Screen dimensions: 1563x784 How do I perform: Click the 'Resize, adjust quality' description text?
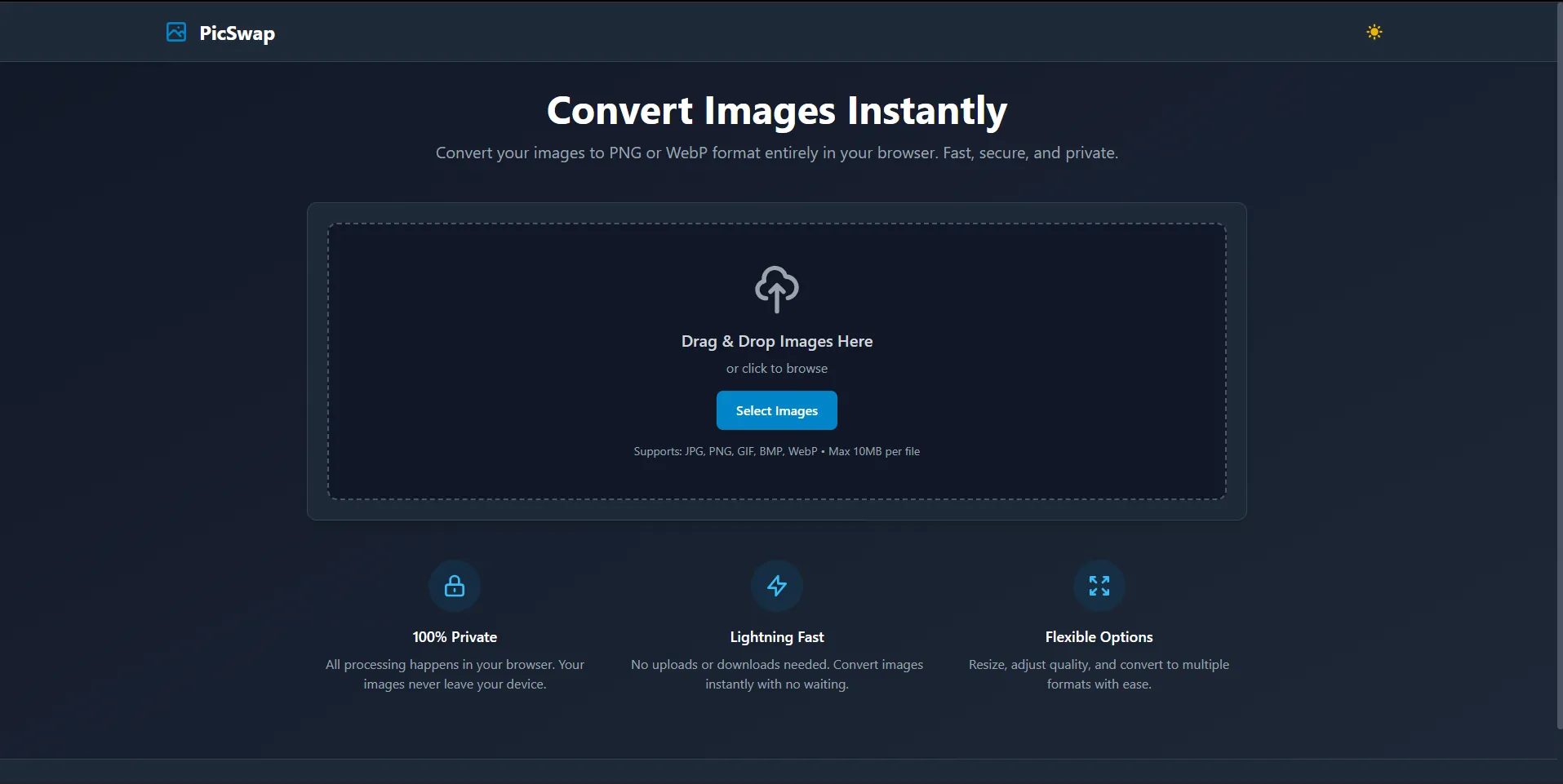(x=1099, y=675)
